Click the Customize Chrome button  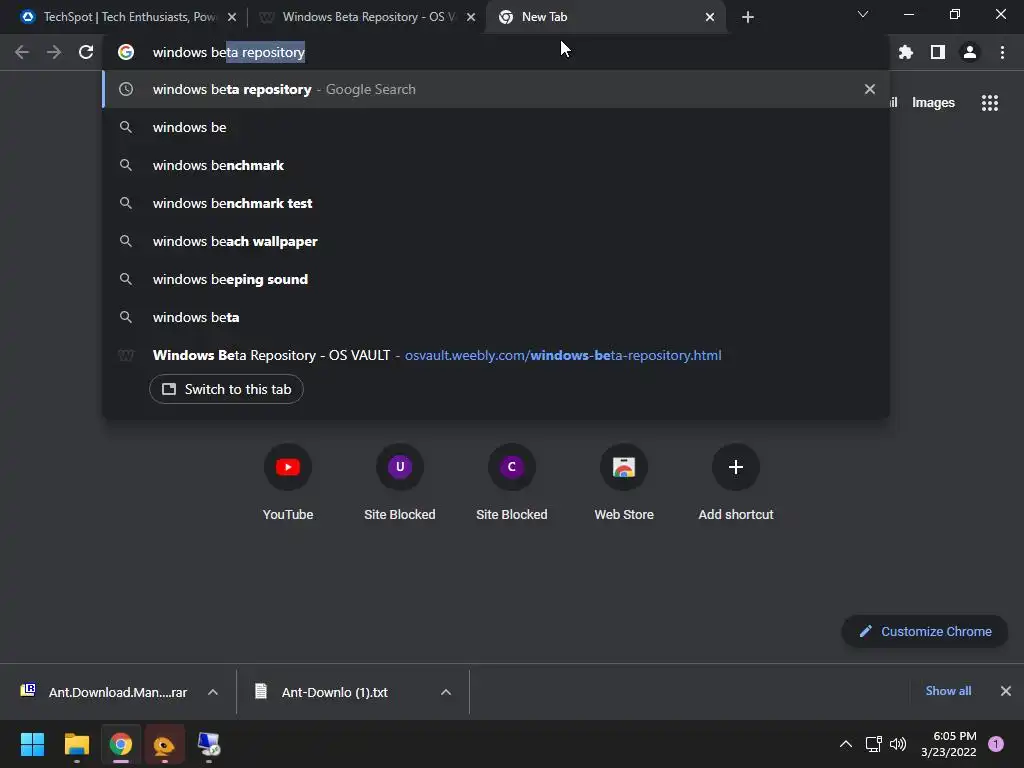point(925,632)
